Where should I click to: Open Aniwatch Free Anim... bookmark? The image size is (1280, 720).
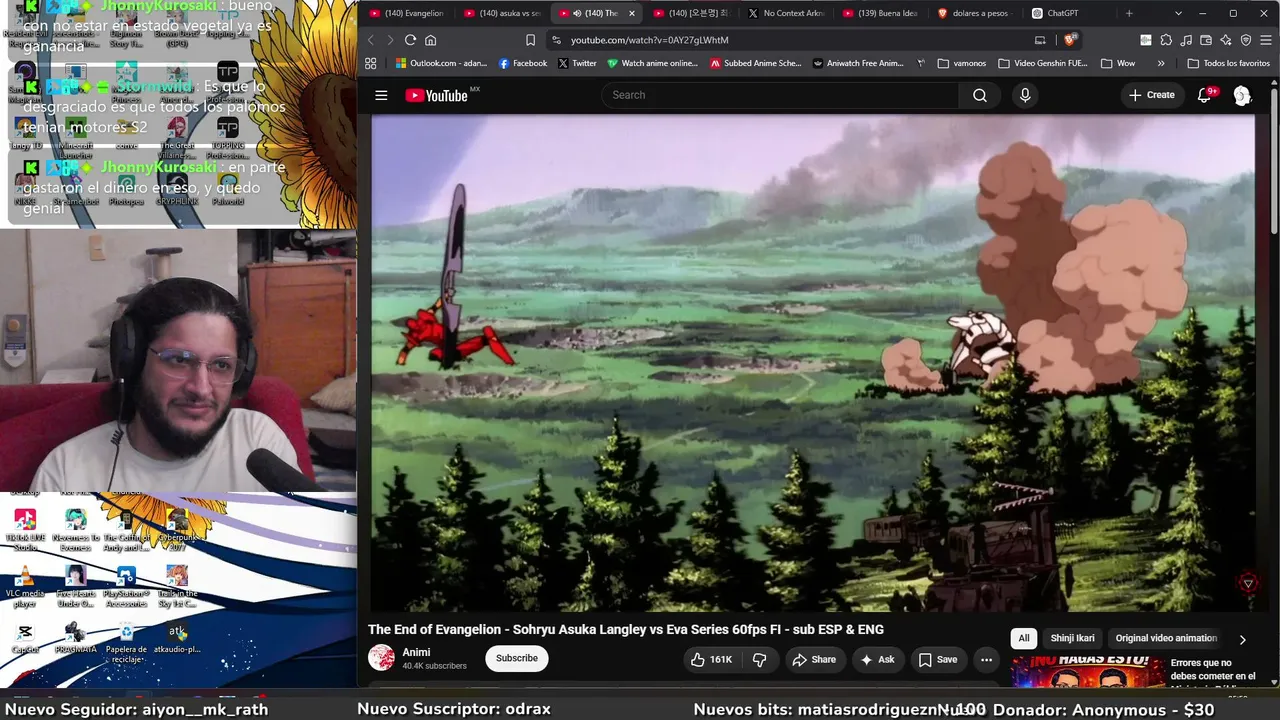click(x=858, y=63)
